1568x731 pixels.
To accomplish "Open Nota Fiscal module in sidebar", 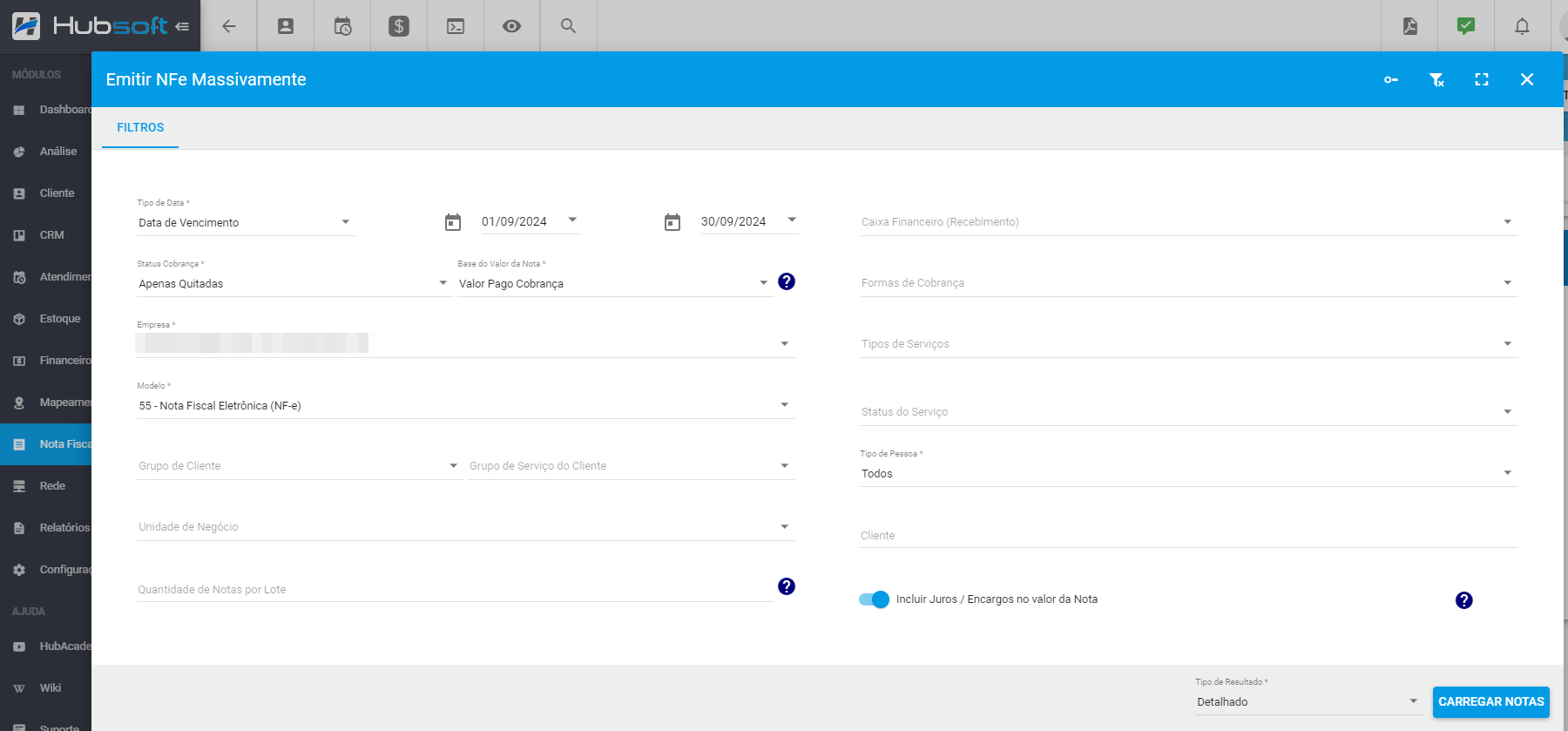I will [x=45, y=444].
